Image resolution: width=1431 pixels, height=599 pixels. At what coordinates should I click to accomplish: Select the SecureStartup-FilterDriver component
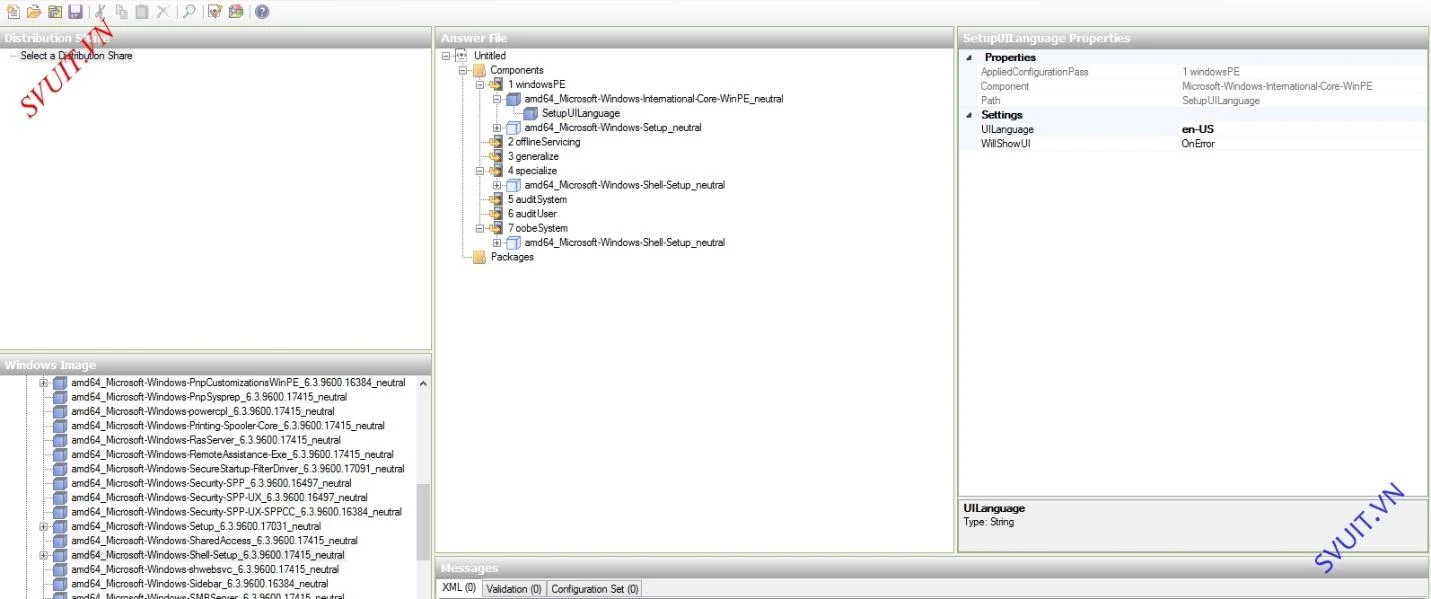coord(238,469)
